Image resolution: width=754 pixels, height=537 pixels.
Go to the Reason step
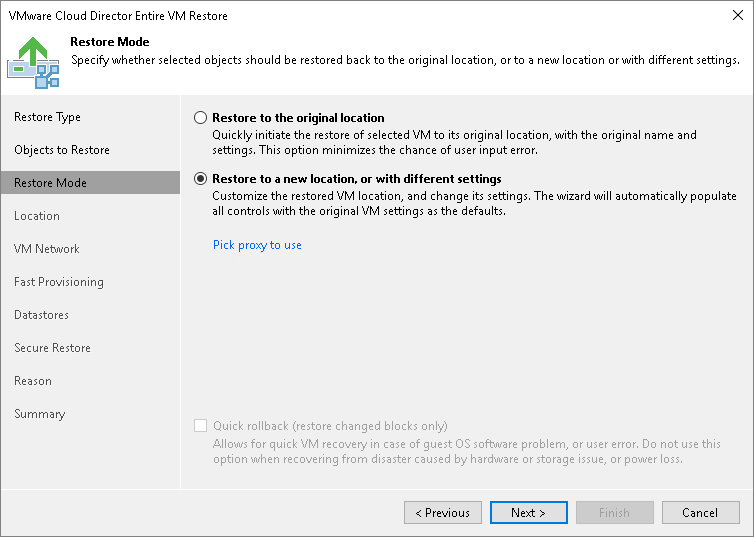coord(33,381)
